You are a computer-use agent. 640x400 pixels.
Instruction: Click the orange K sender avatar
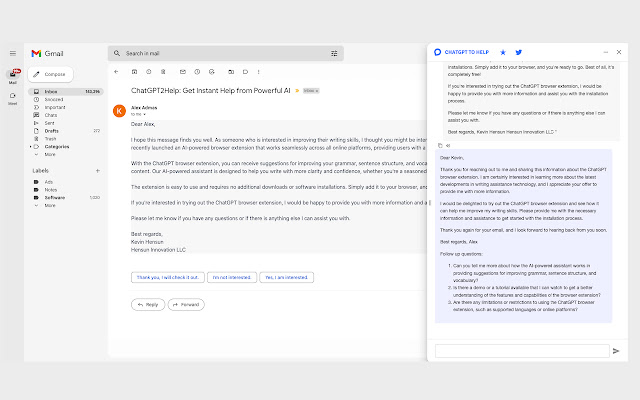pos(119,111)
